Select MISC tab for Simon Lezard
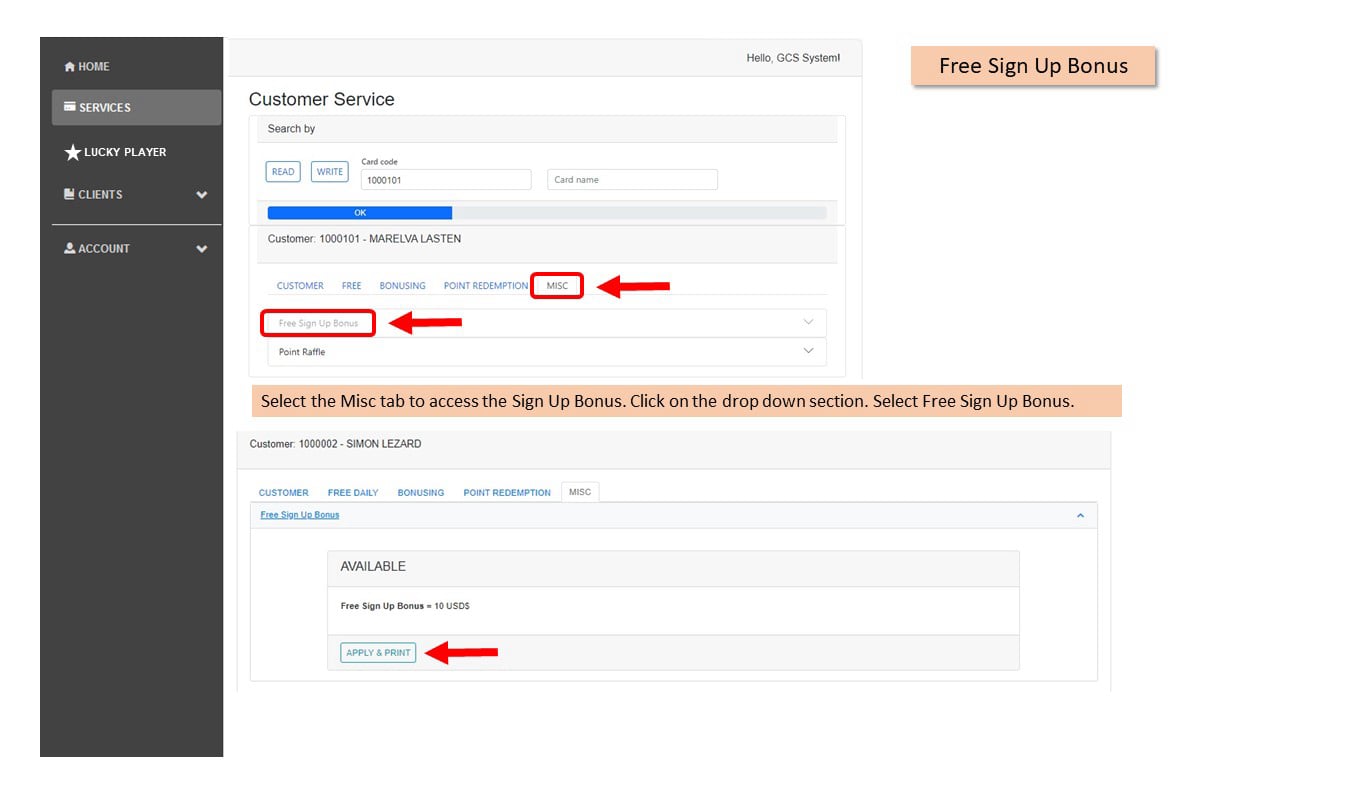The width and height of the screenshot is (1361, 794). 580,492
